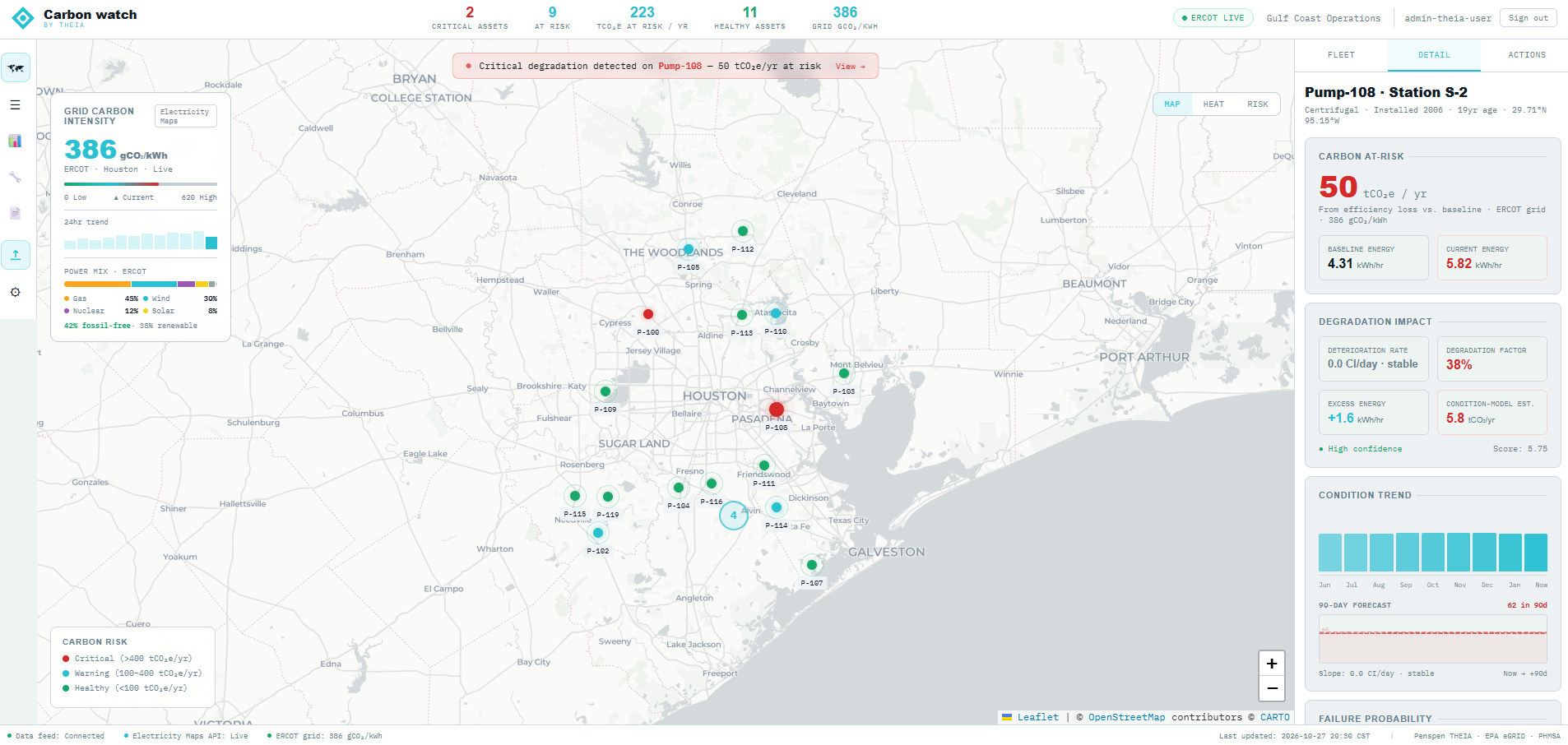Click the upload icon in sidebar
The width and height of the screenshot is (1568, 745).
tap(16, 255)
